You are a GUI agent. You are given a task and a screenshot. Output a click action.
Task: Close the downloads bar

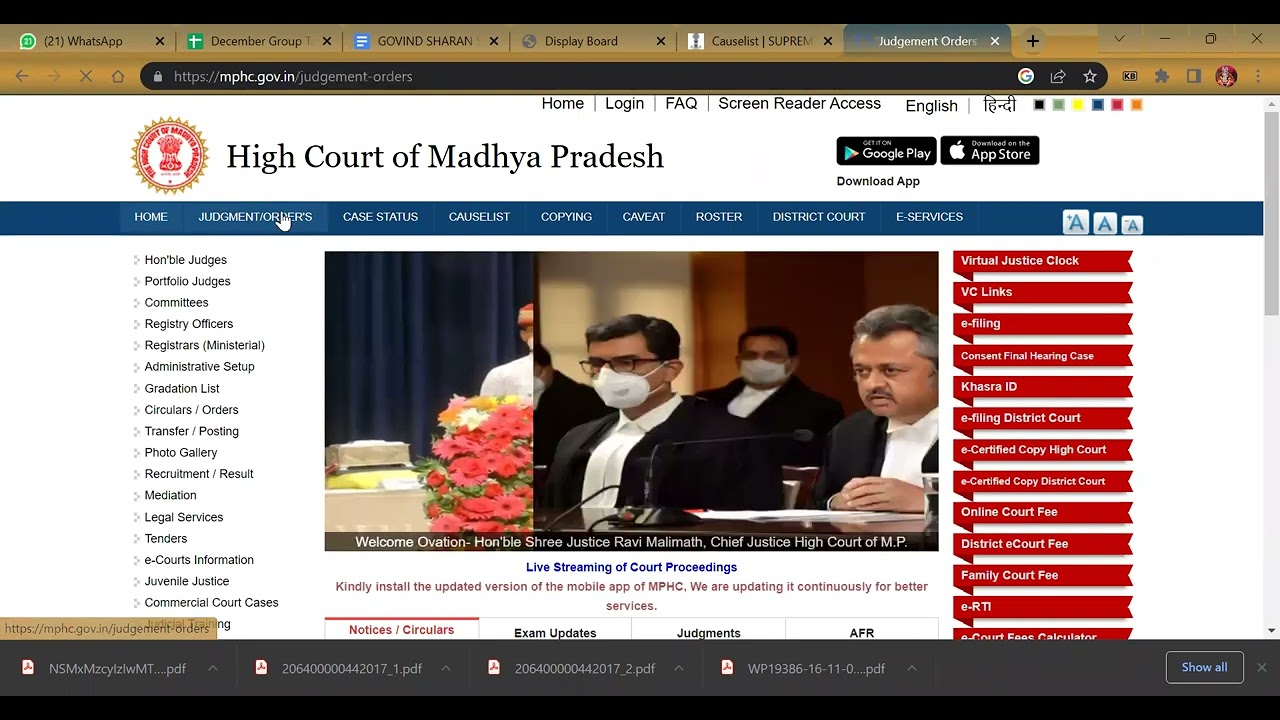tap(1262, 667)
